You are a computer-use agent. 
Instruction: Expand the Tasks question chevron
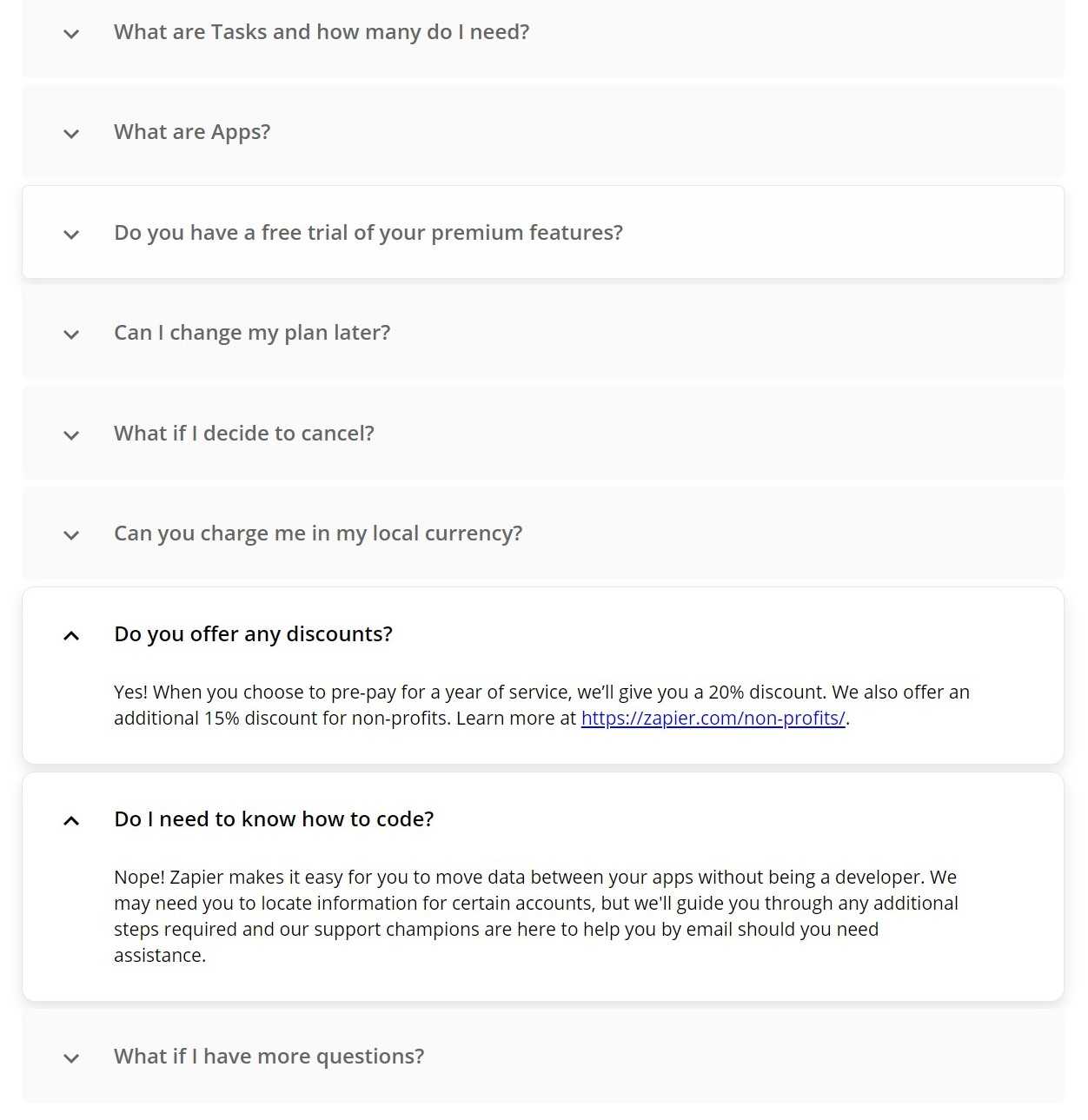click(x=71, y=34)
